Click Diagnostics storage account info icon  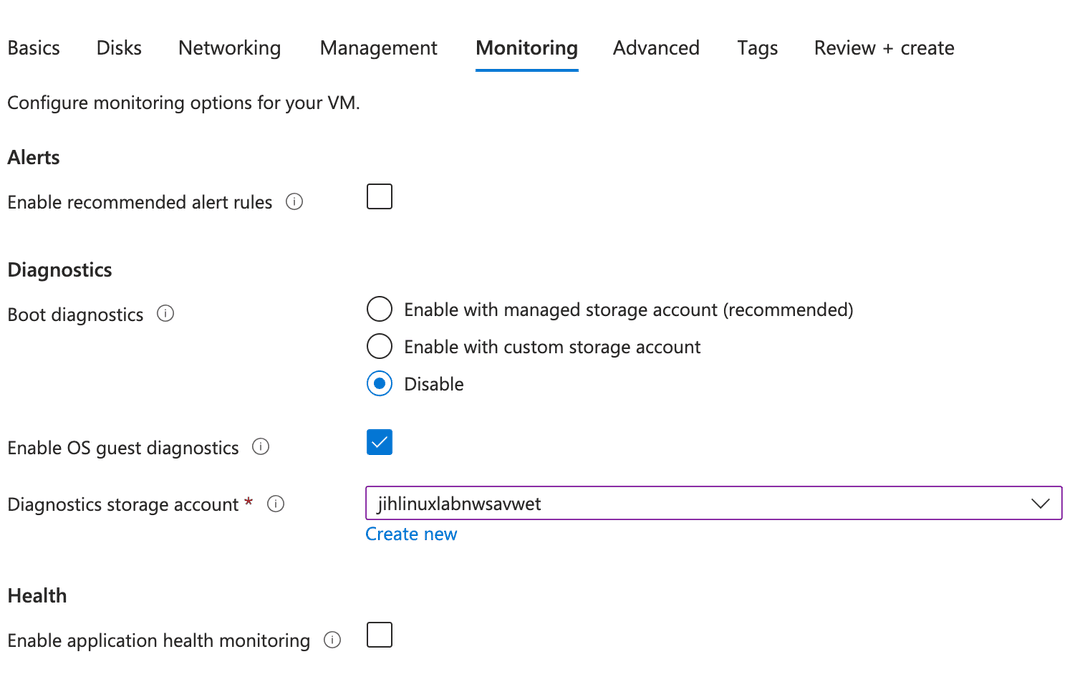[x=276, y=504]
